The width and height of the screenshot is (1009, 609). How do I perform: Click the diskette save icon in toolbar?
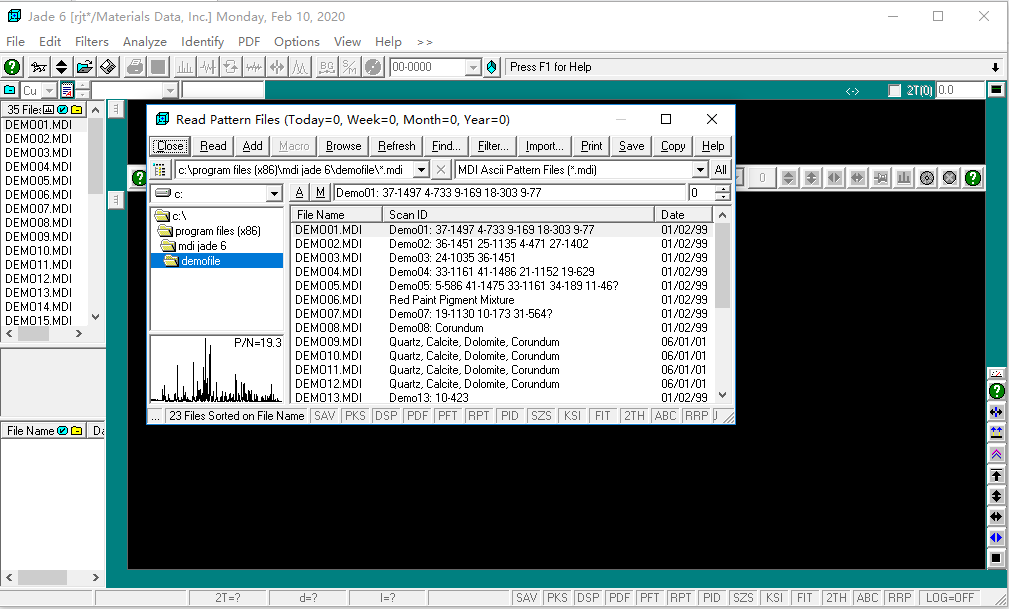tap(107, 67)
